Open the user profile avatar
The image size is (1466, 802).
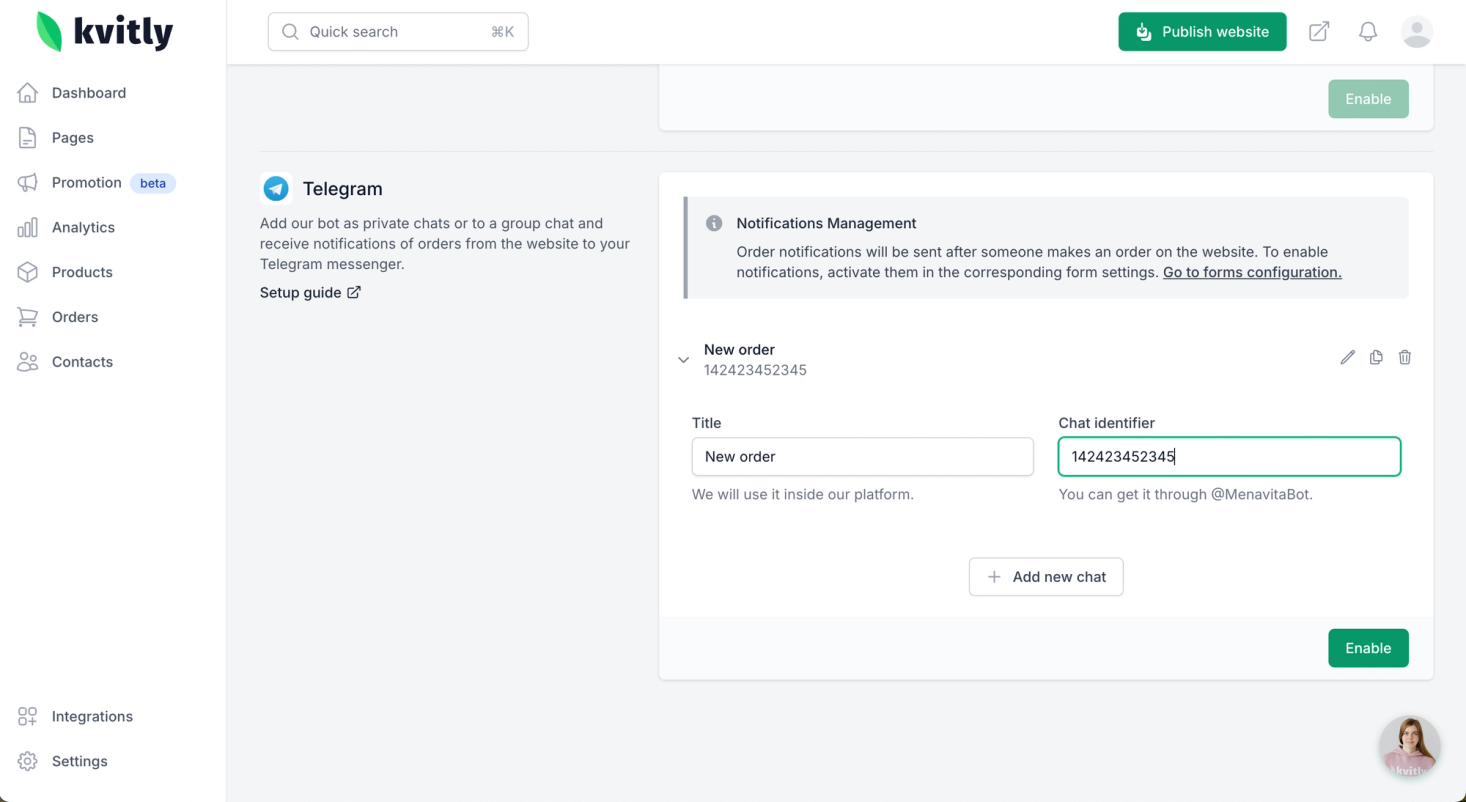[x=1417, y=32]
